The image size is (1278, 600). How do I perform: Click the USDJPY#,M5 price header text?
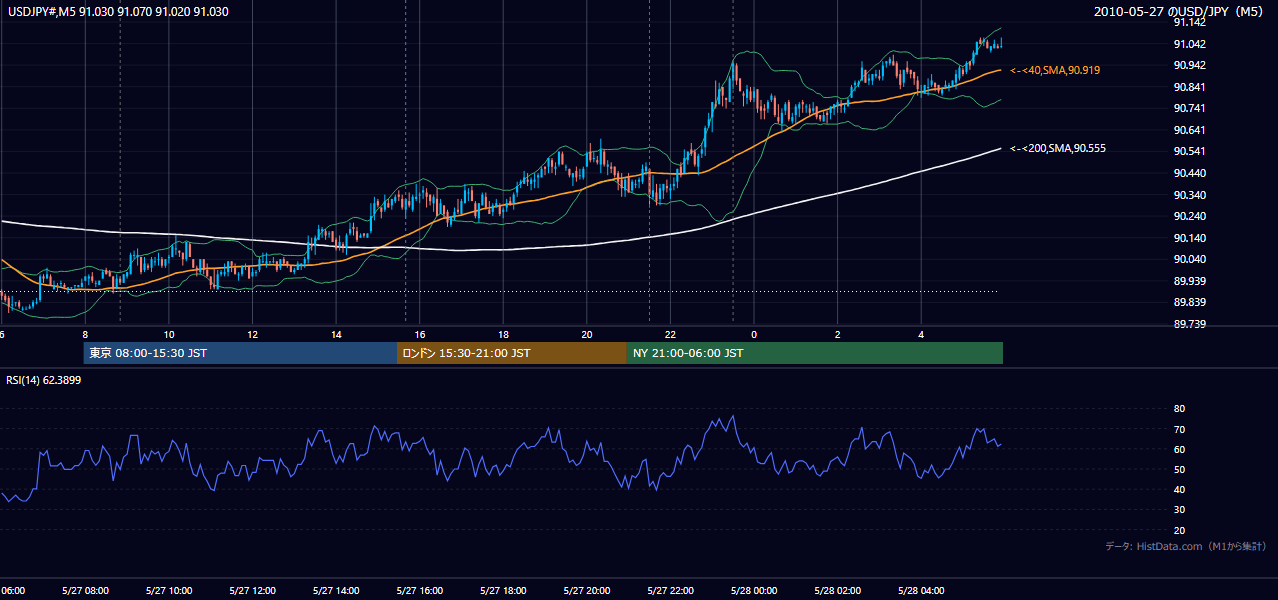(x=116, y=11)
